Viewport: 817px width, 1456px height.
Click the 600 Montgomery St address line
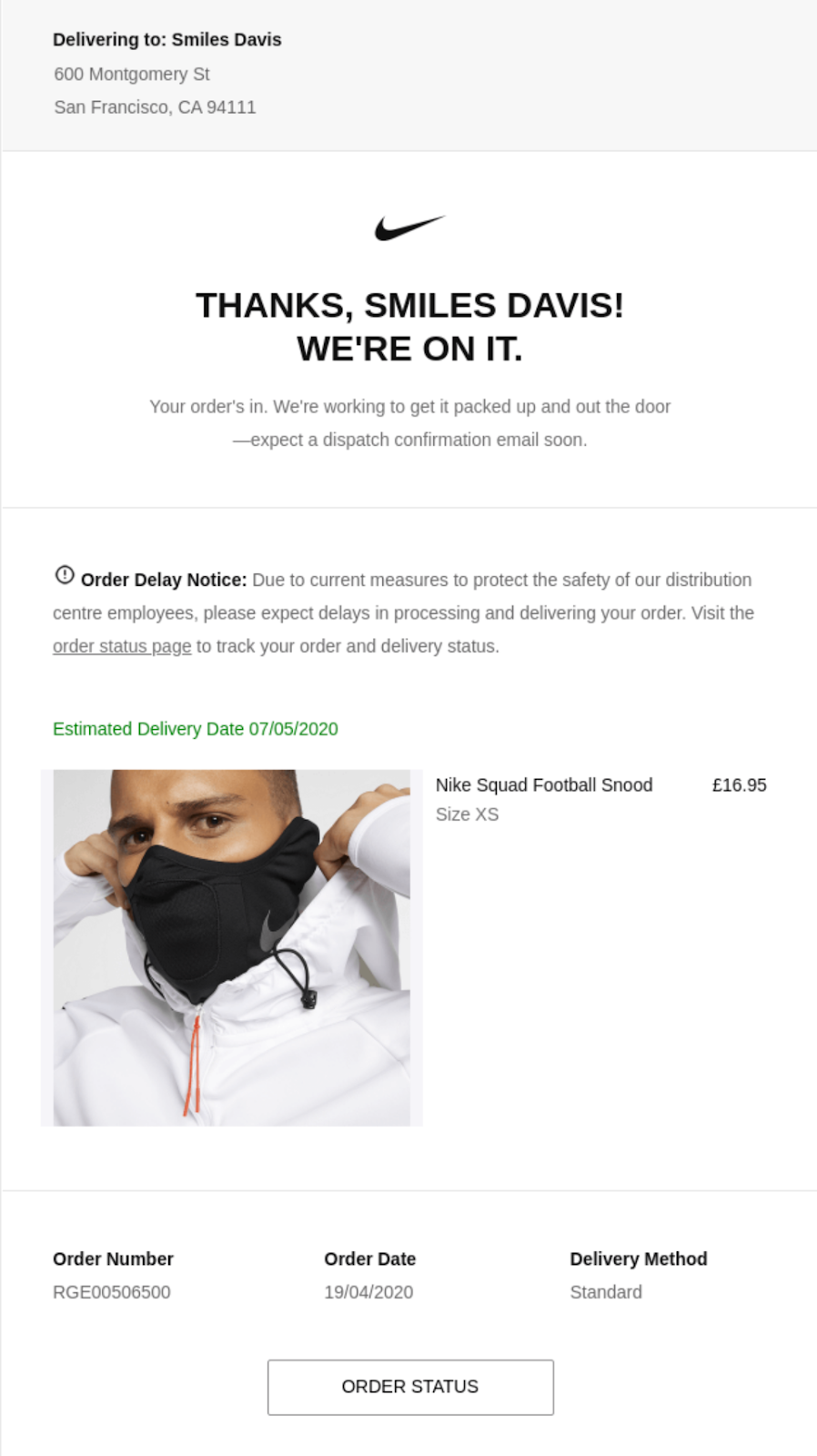tap(131, 74)
